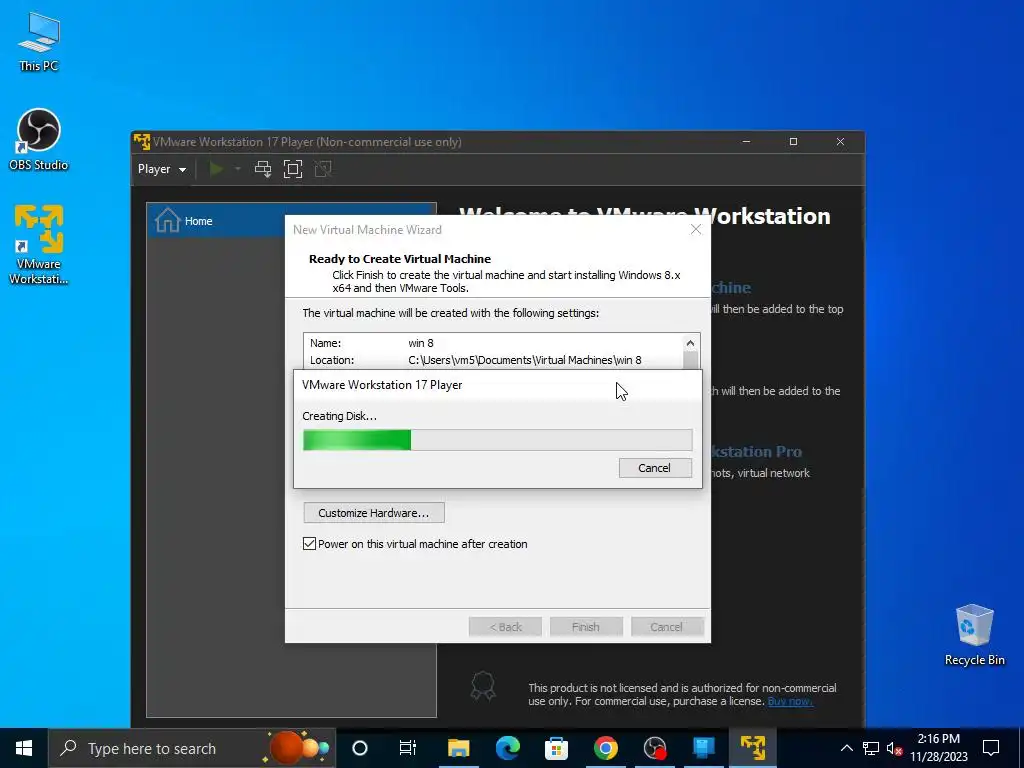Minimize the VMware Workstation Player window
Viewport: 1024px width, 768px height.
746,141
